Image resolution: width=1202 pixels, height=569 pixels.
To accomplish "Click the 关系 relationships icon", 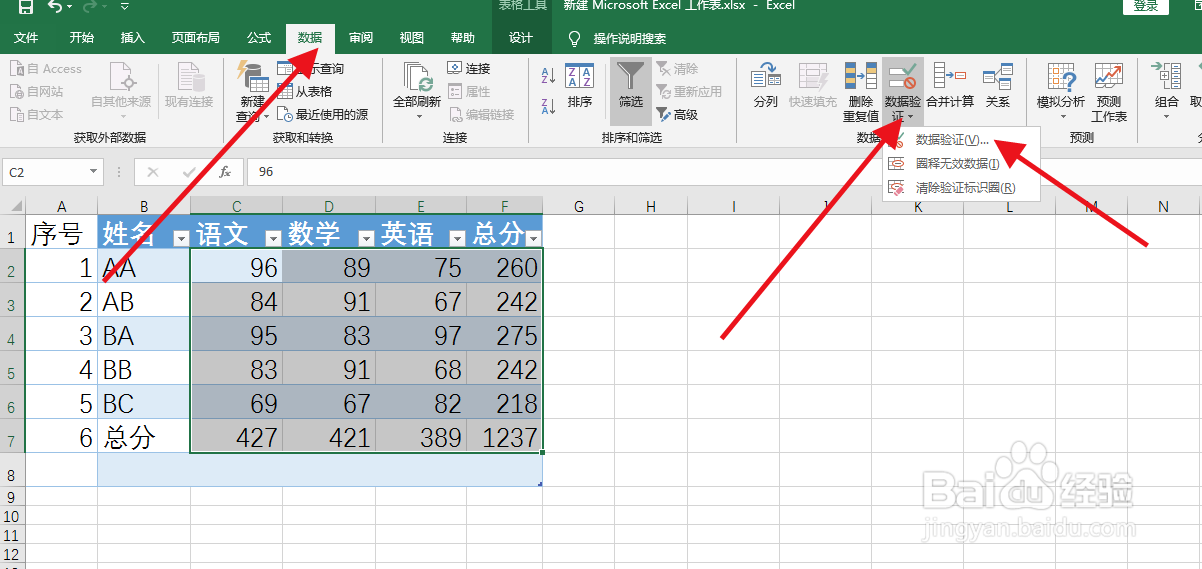I will point(997,77).
